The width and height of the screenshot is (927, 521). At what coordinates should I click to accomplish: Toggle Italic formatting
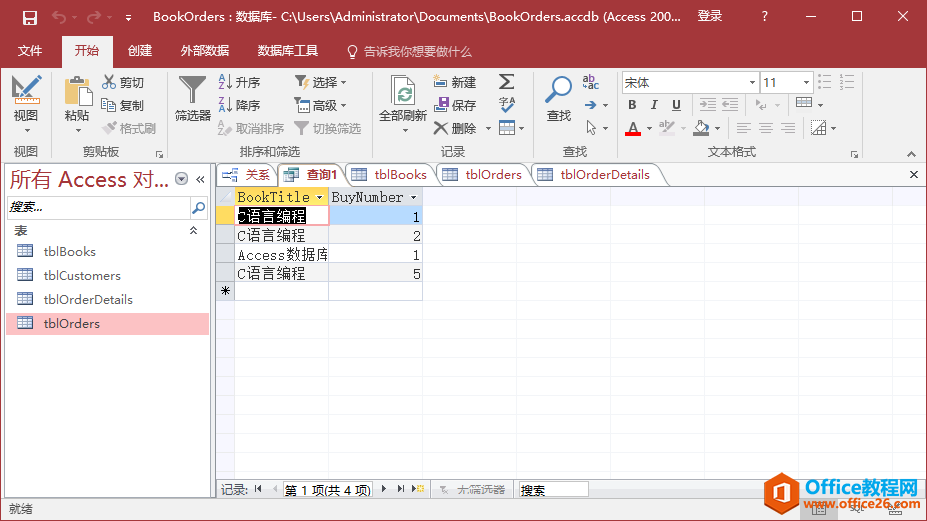tap(654, 105)
